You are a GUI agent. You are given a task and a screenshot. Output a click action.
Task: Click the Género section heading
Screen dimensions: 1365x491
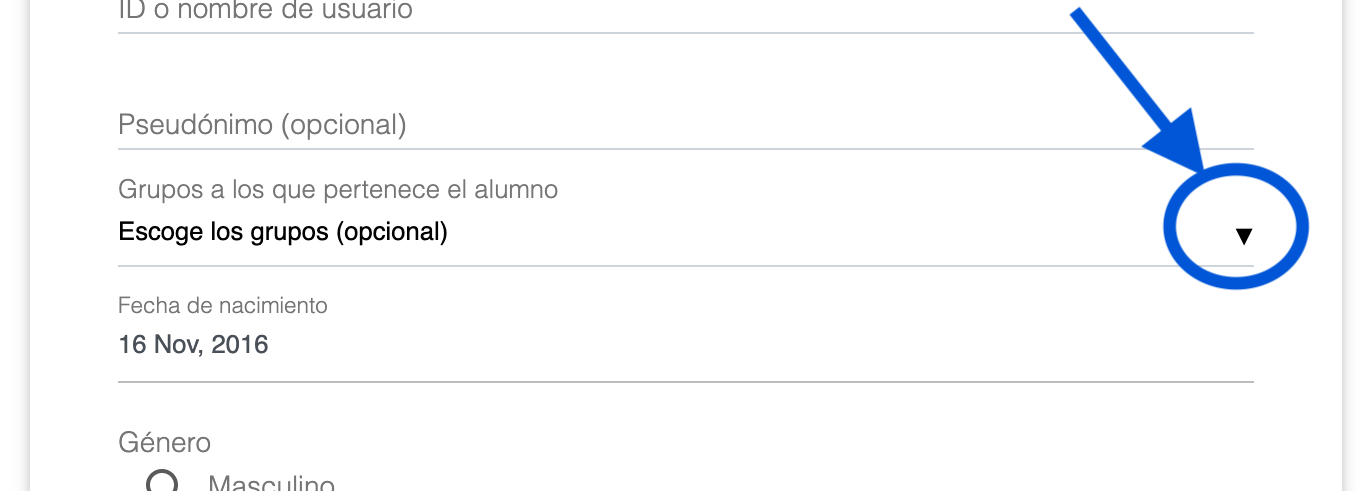164,442
